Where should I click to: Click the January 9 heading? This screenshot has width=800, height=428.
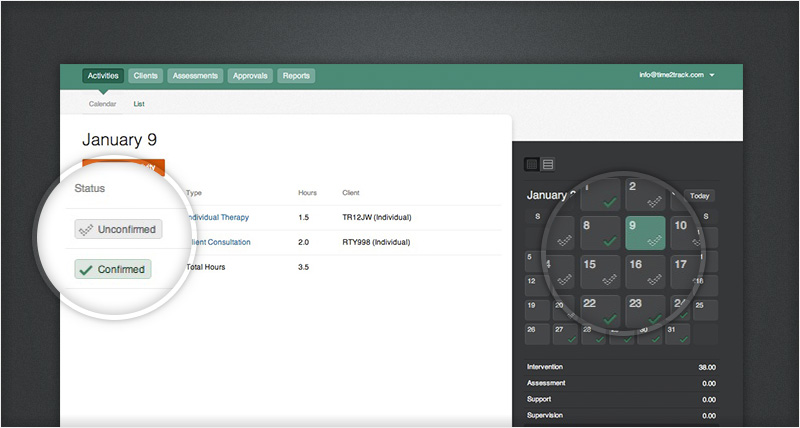click(119, 140)
